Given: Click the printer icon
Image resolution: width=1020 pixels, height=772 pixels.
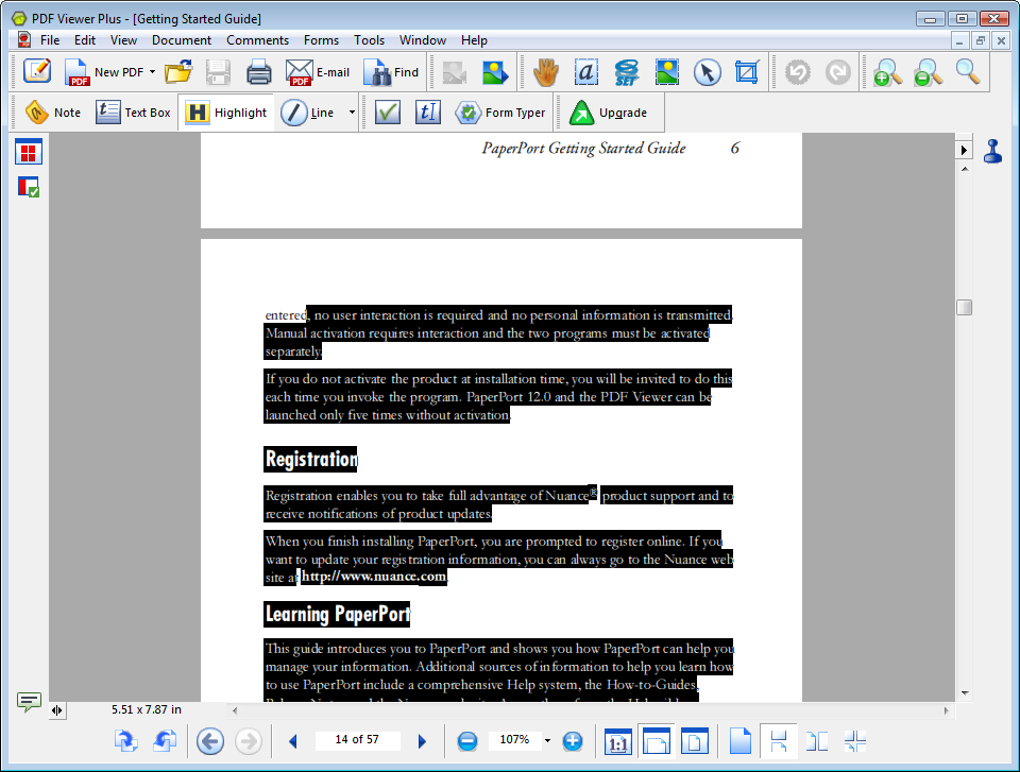Looking at the screenshot, I should 258,72.
